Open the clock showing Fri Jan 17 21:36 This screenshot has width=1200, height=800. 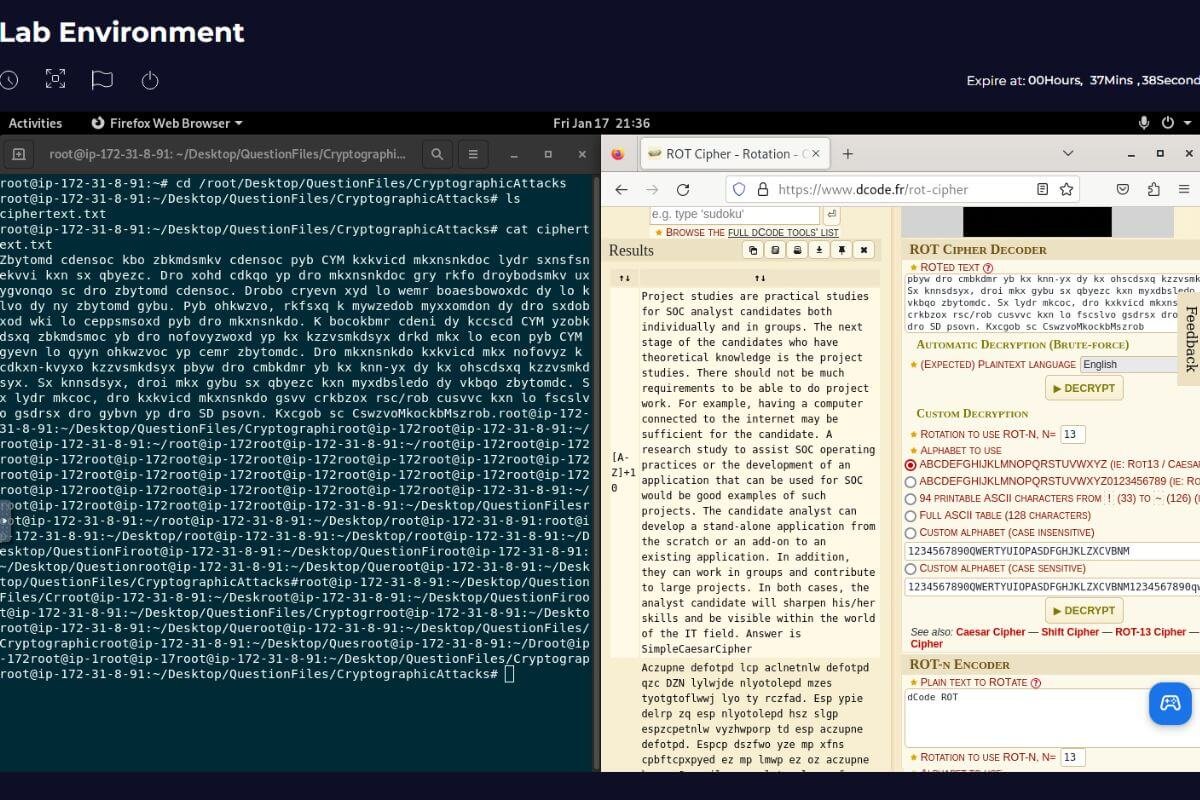tap(601, 123)
